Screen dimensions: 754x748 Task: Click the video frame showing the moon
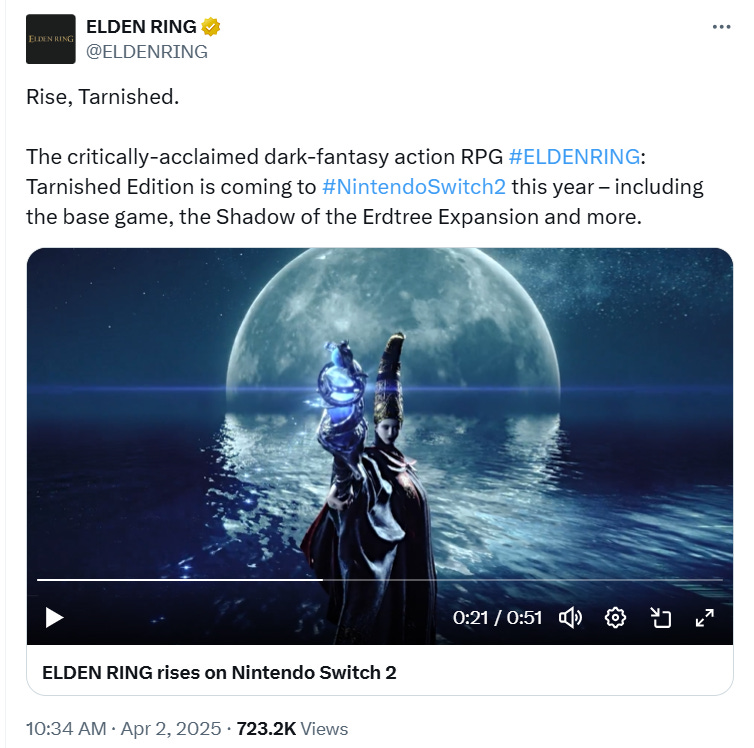380,413
